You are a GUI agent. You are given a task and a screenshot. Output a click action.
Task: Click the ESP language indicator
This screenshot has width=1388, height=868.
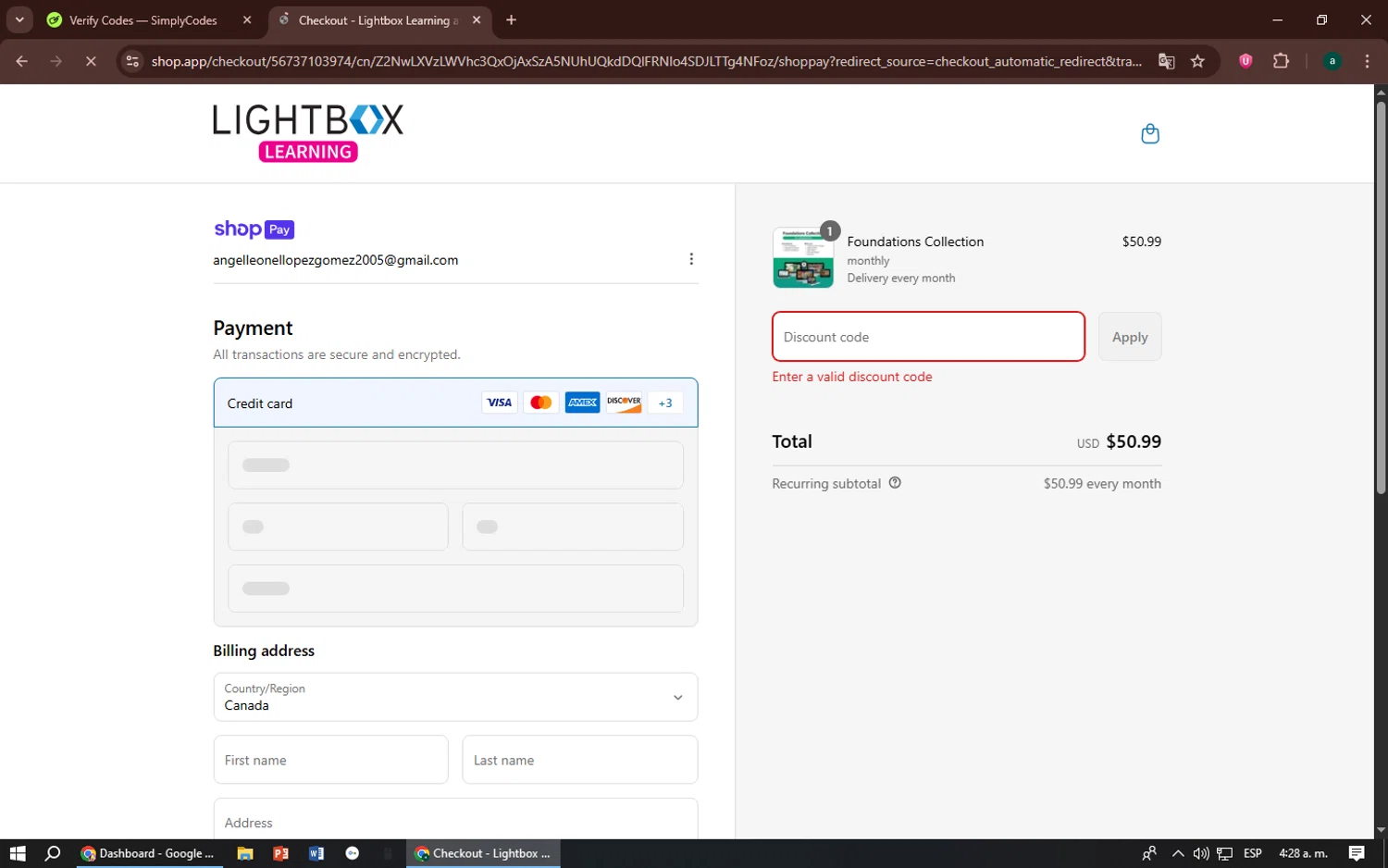pyautogui.click(x=1253, y=853)
